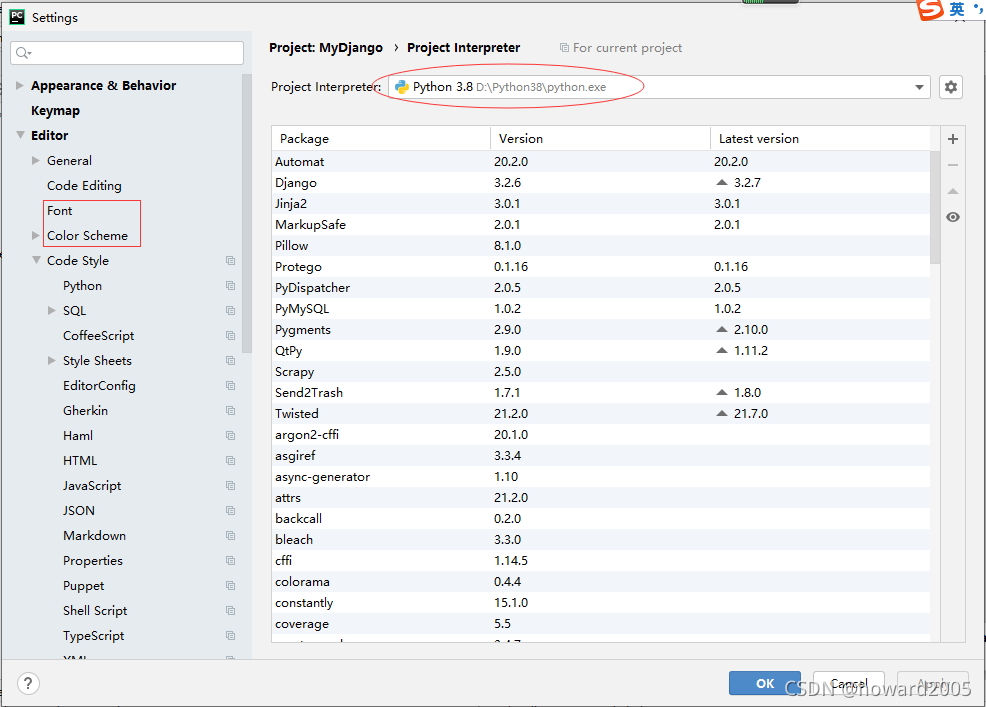Click the project-level icon beside Properties
The width and height of the screenshot is (986, 707).
pyautogui.click(x=231, y=561)
